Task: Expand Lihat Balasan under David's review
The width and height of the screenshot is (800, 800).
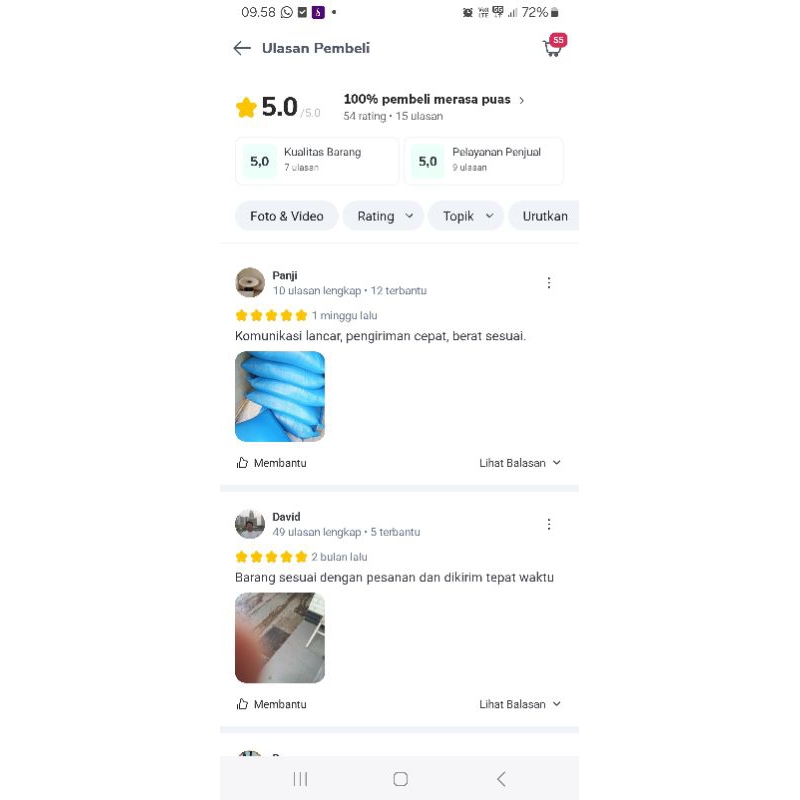Action: pos(520,704)
